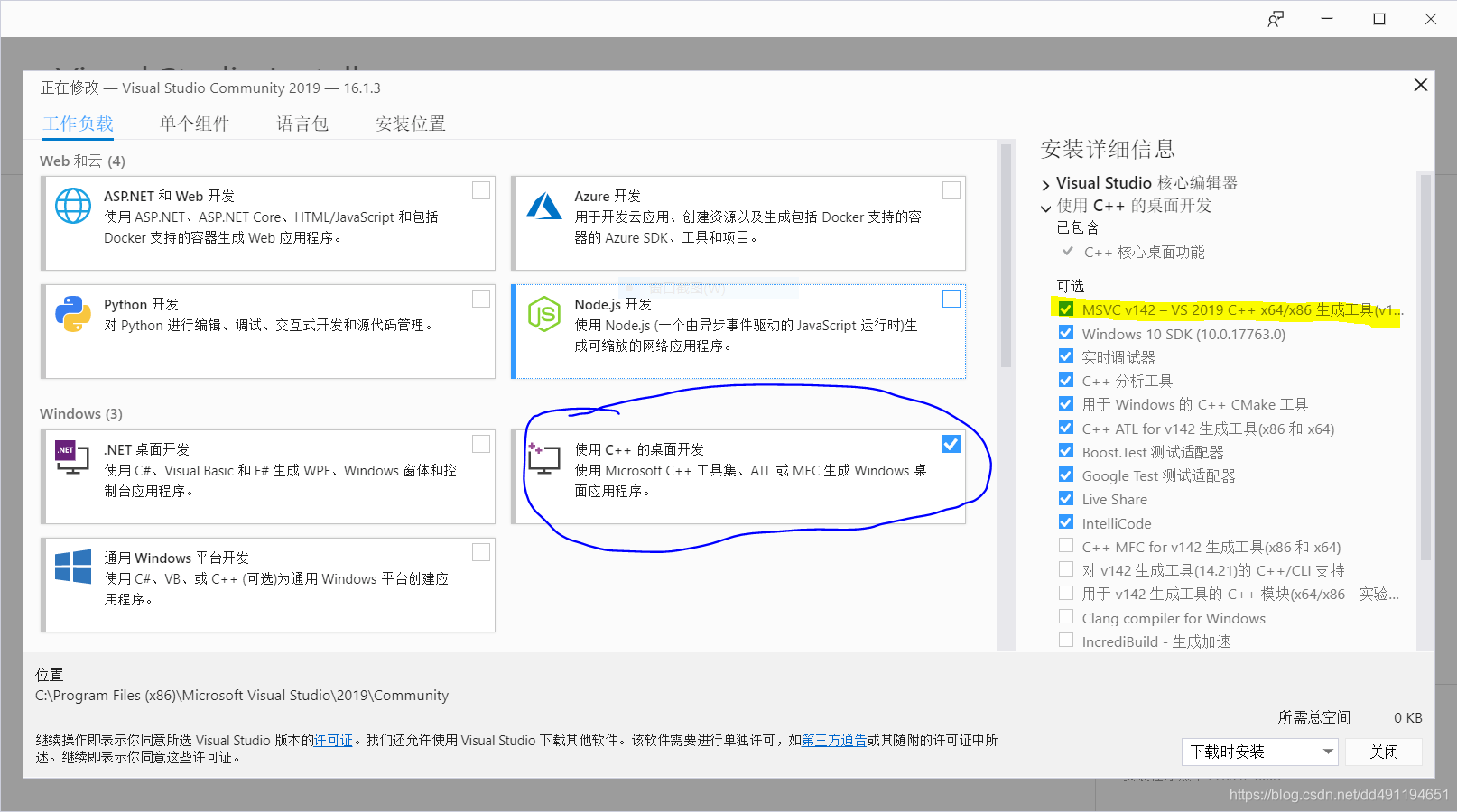Open the 许可证 license link
1457x812 pixels.
pos(333,740)
